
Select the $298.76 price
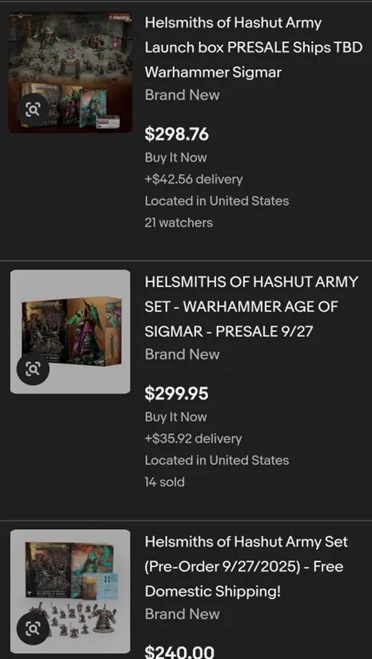coord(177,134)
